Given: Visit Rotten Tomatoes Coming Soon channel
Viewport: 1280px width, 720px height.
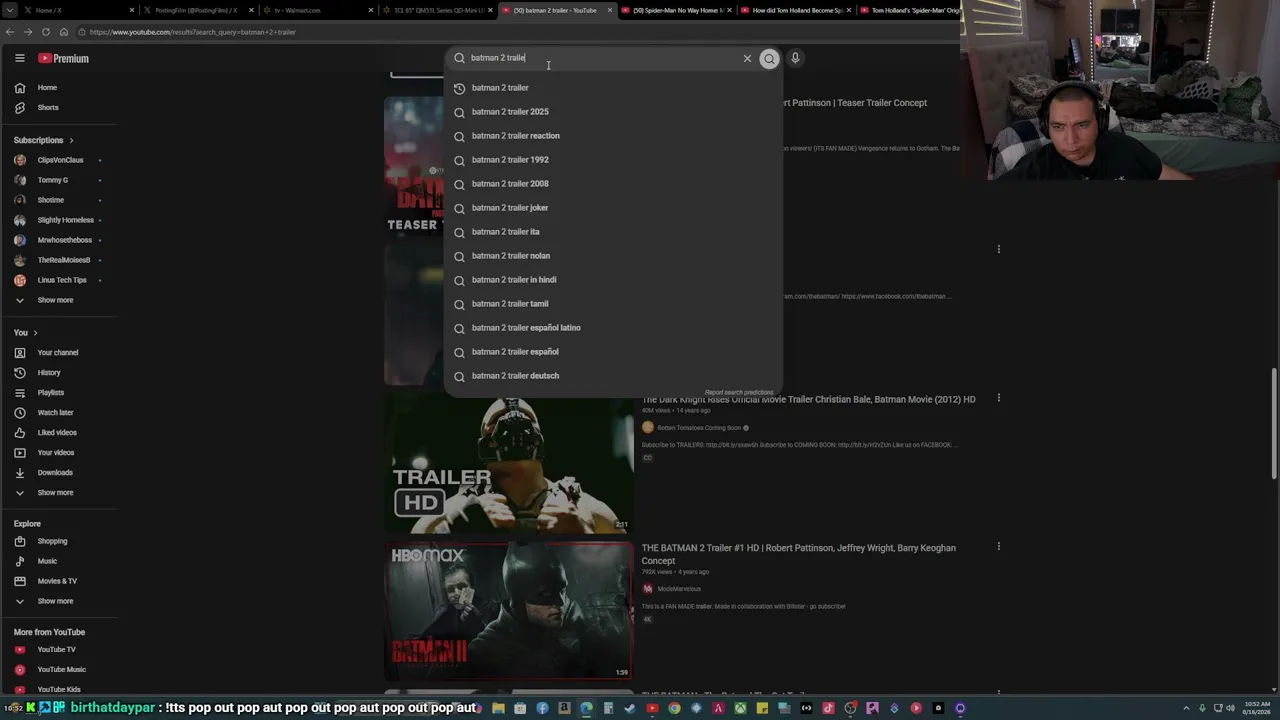Looking at the screenshot, I should tap(699, 428).
